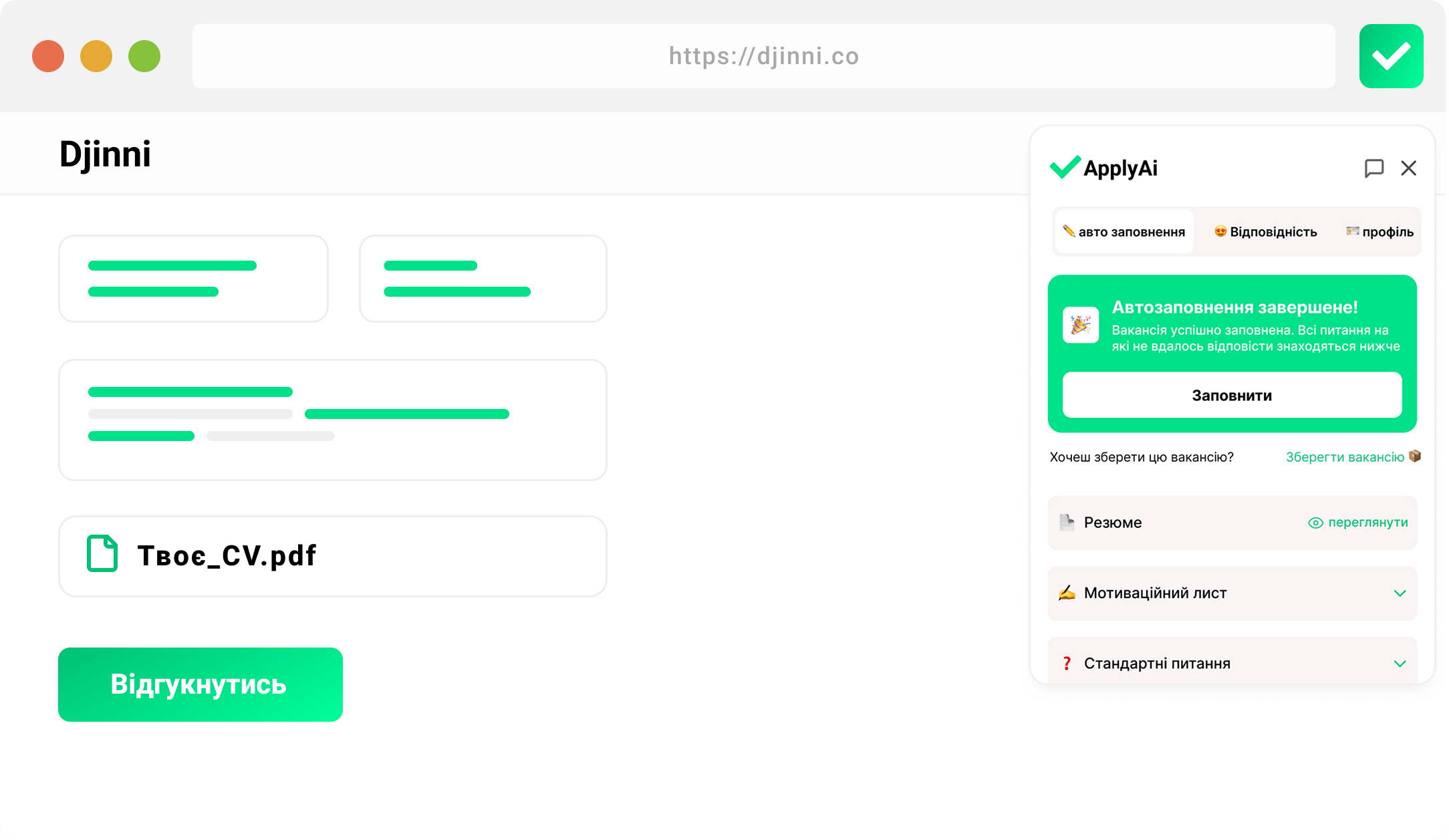Expand the Стандартні питання chevron
The height and width of the screenshot is (840, 1449).
1400,664
